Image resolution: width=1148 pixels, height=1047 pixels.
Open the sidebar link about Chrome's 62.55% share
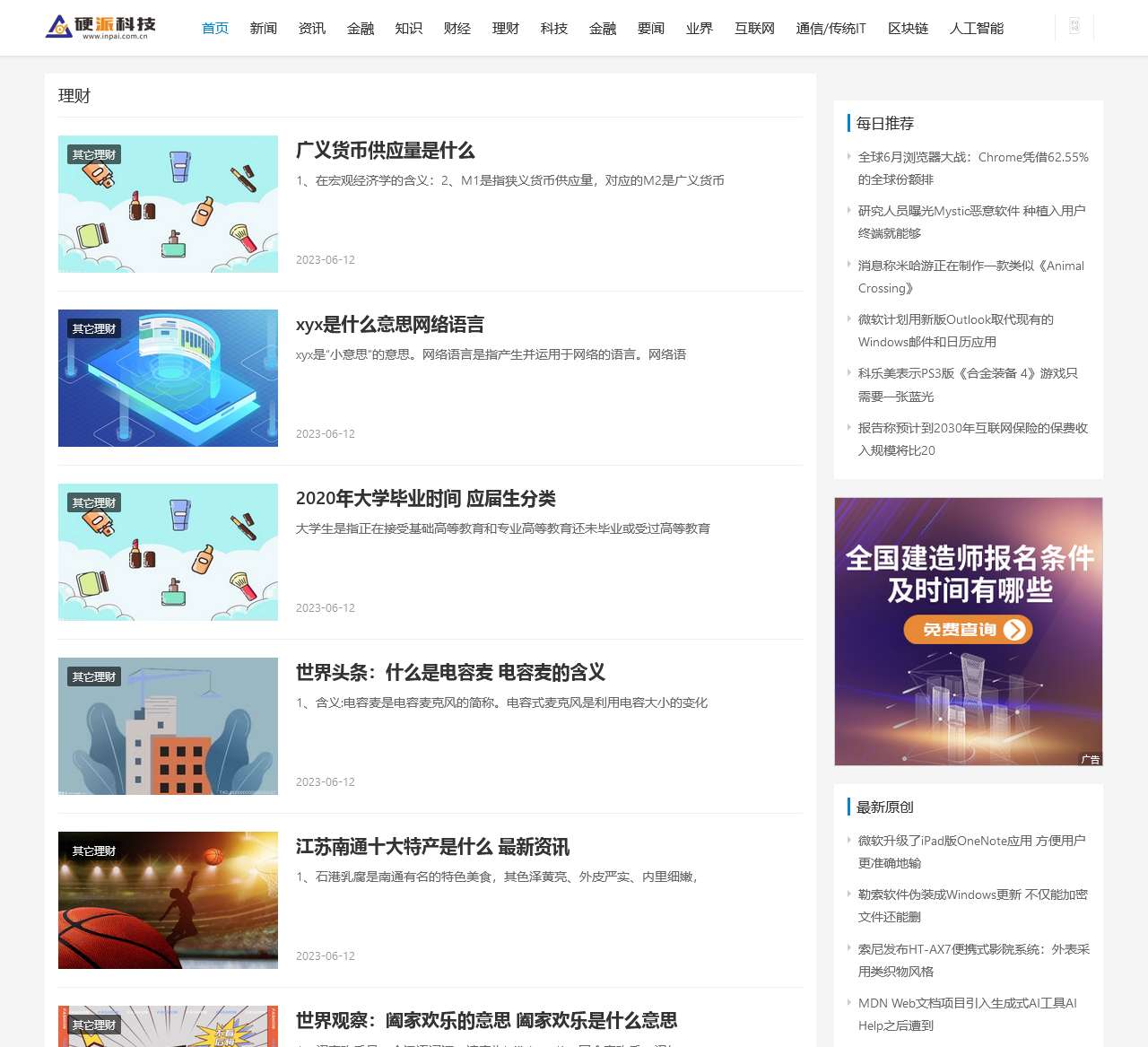[972, 168]
